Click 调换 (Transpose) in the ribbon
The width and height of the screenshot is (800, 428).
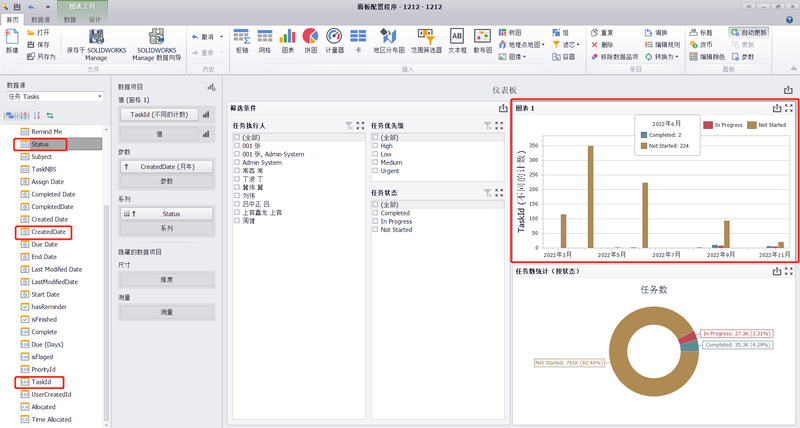point(656,33)
